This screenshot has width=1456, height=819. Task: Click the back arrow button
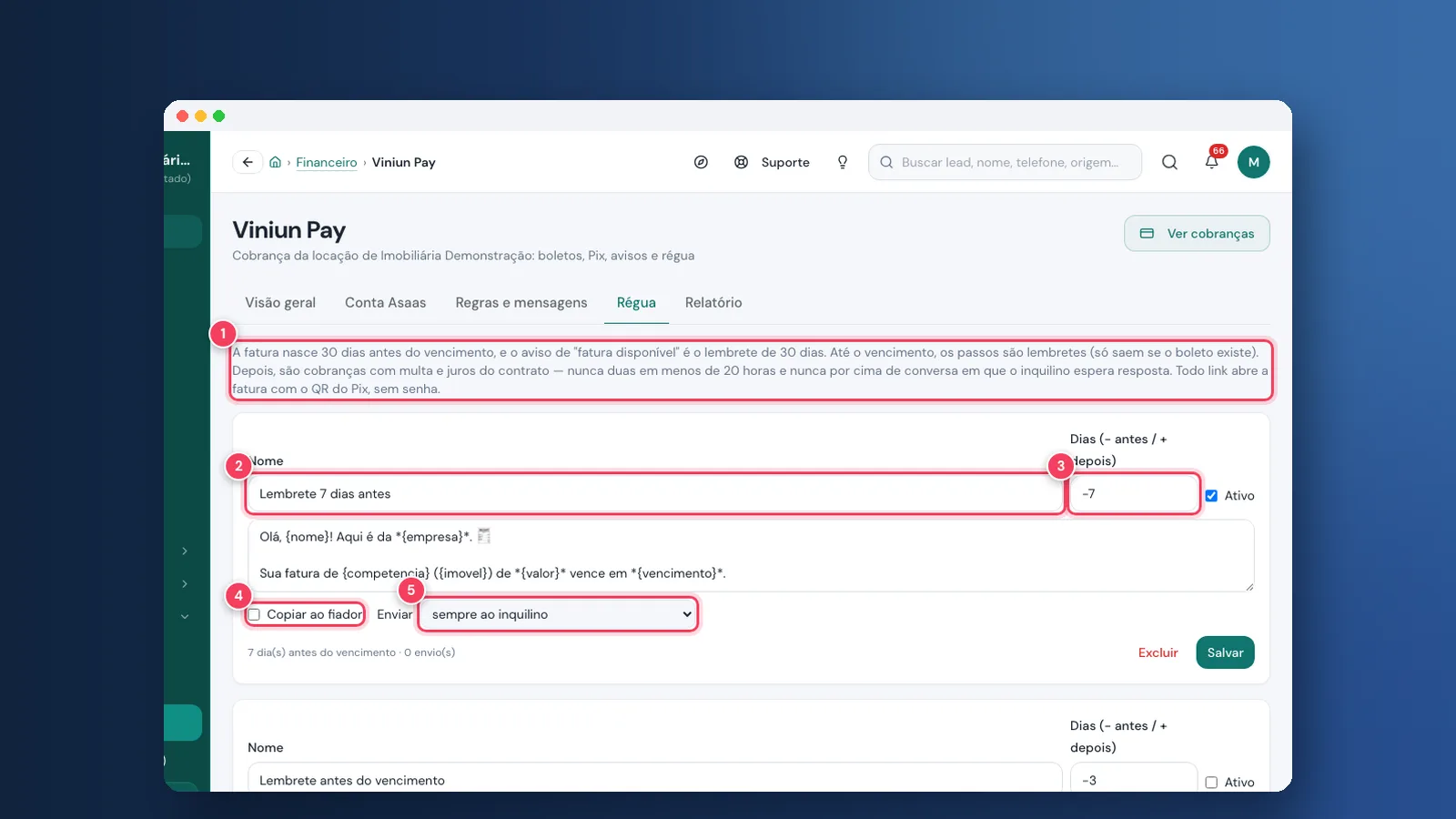click(248, 162)
